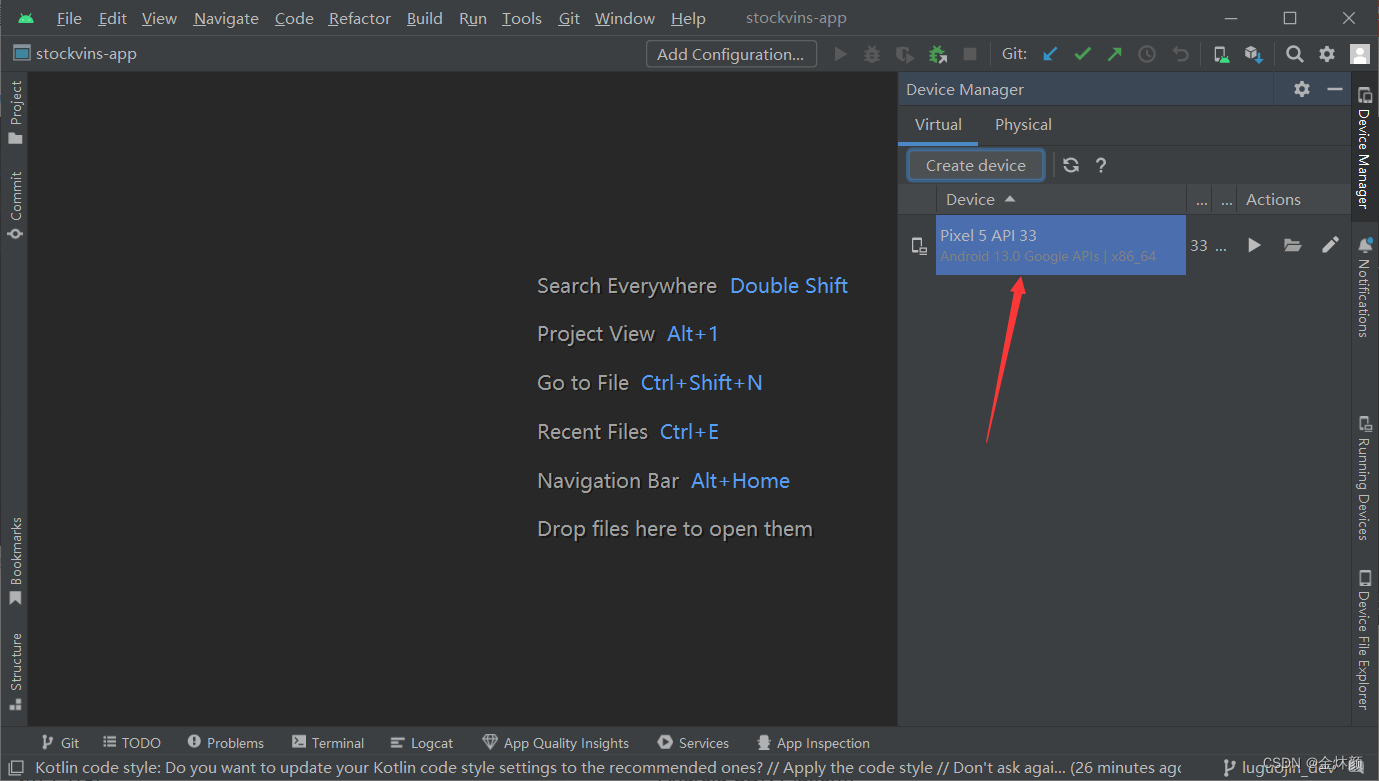Open Device File Explorer sidebar tab

[x=1364, y=640]
